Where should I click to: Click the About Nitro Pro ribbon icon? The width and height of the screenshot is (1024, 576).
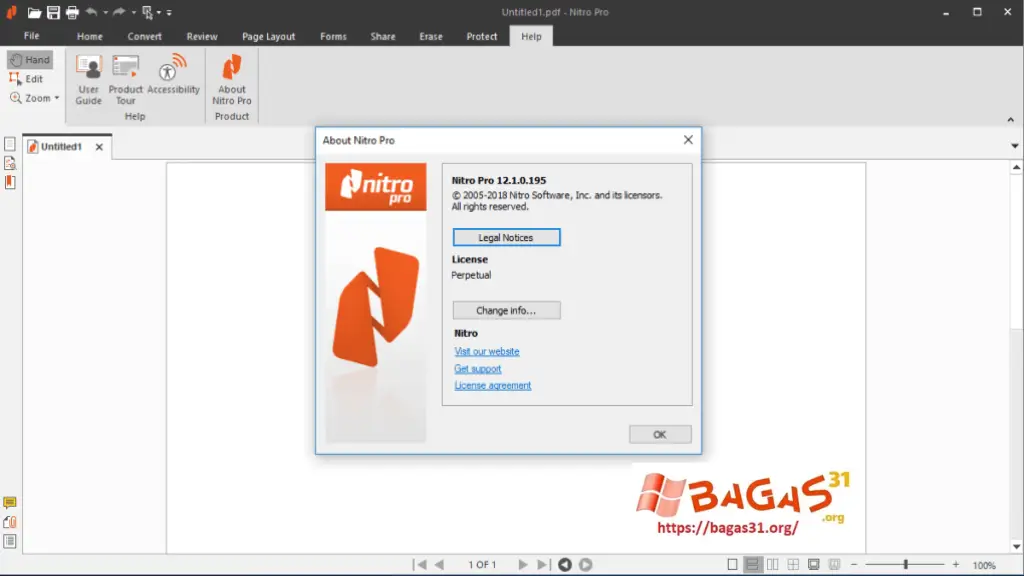[231, 80]
